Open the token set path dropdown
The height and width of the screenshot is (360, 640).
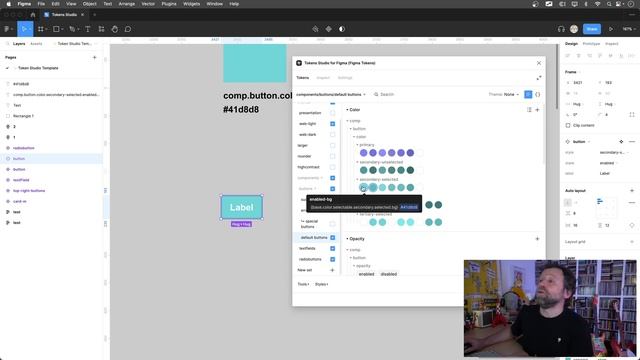click(x=331, y=94)
